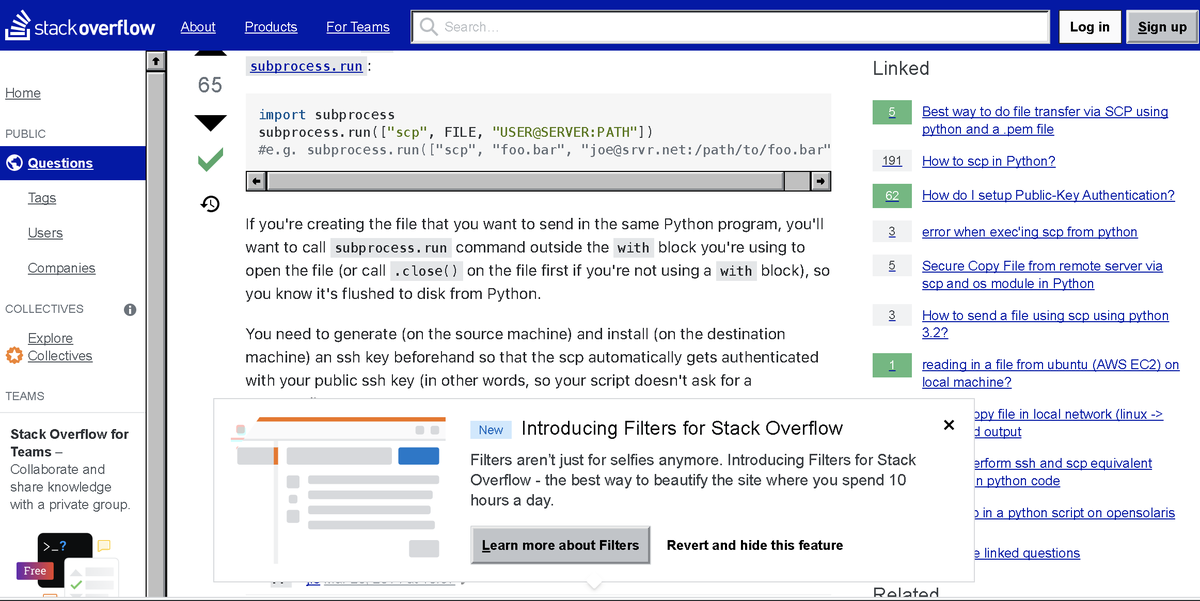Viewport: 1200px width, 601px height.
Task: Open 'How to send a file using scp' link
Action: coord(1045,324)
